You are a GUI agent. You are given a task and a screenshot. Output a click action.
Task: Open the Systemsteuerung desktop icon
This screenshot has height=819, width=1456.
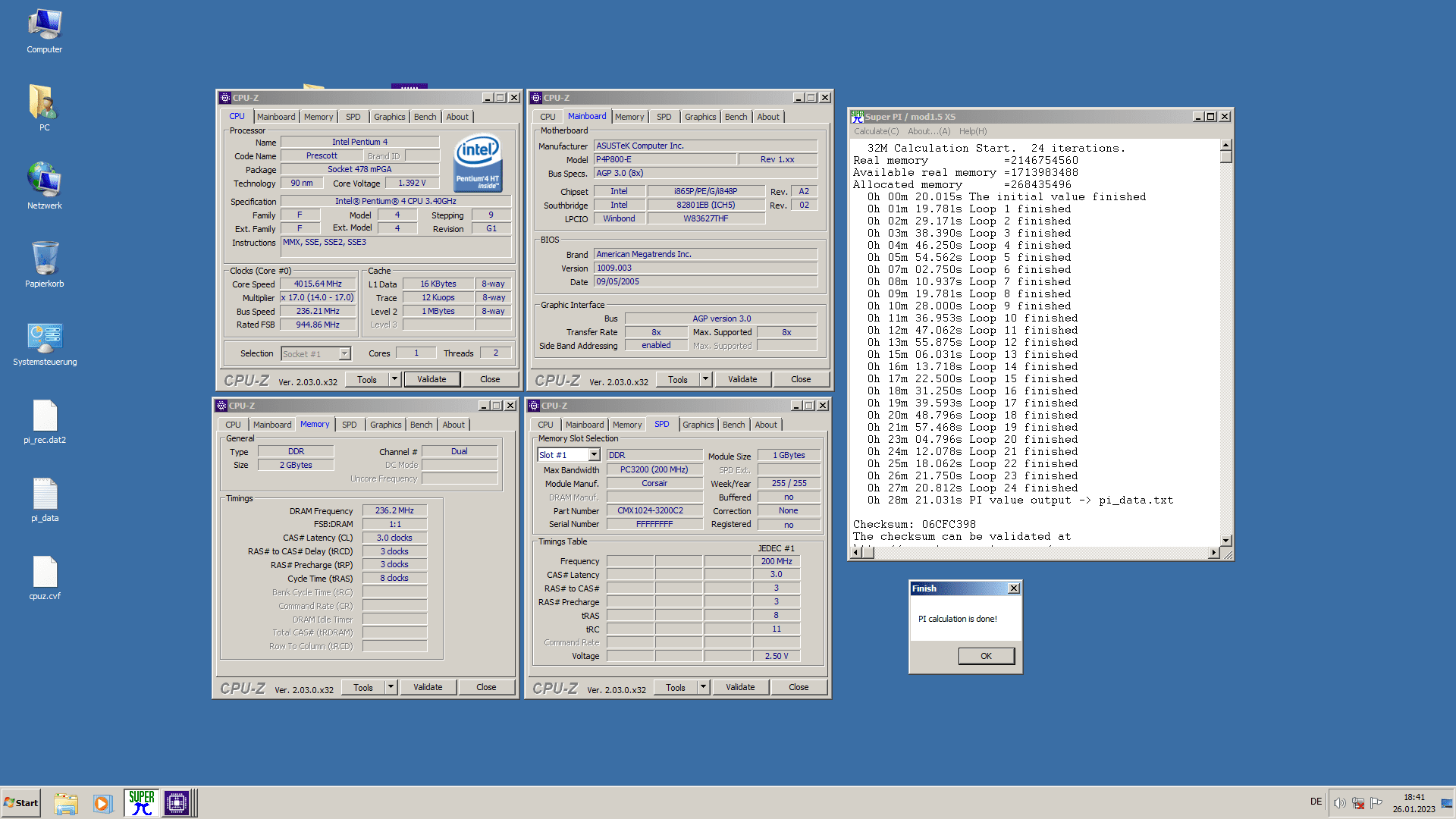45,344
